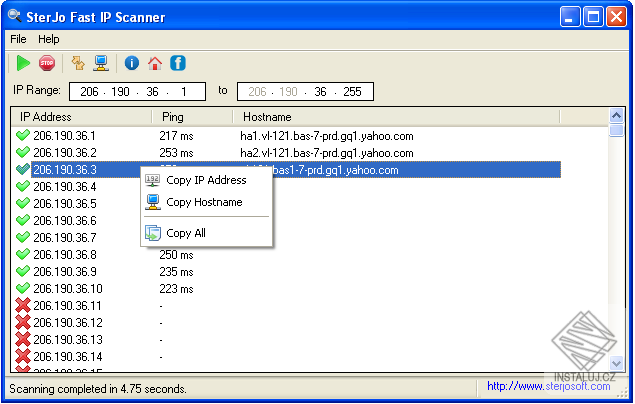Click the vertical scrollbar thumb
The width and height of the screenshot is (635, 404).
[616, 130]
